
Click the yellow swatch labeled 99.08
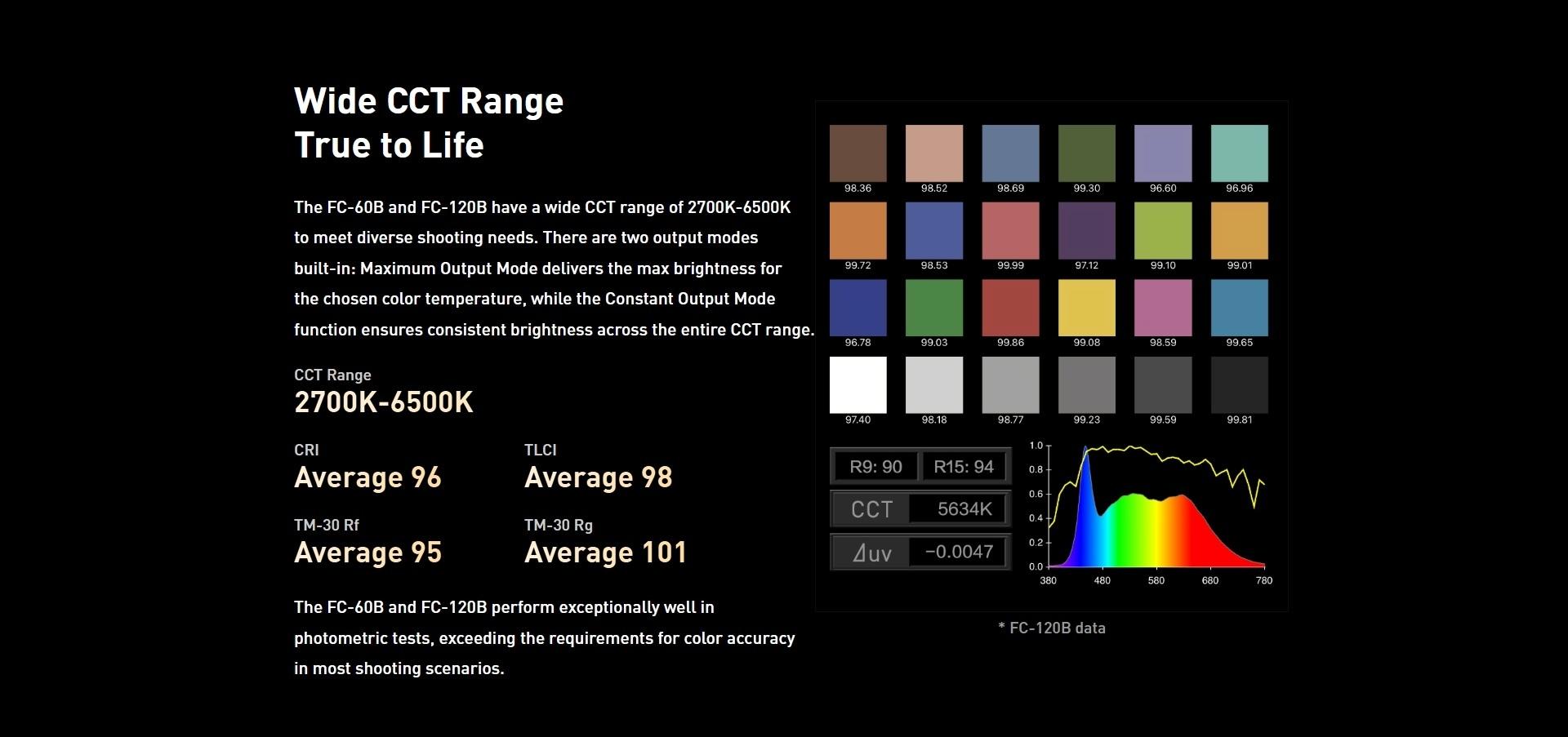[1086, 308]
